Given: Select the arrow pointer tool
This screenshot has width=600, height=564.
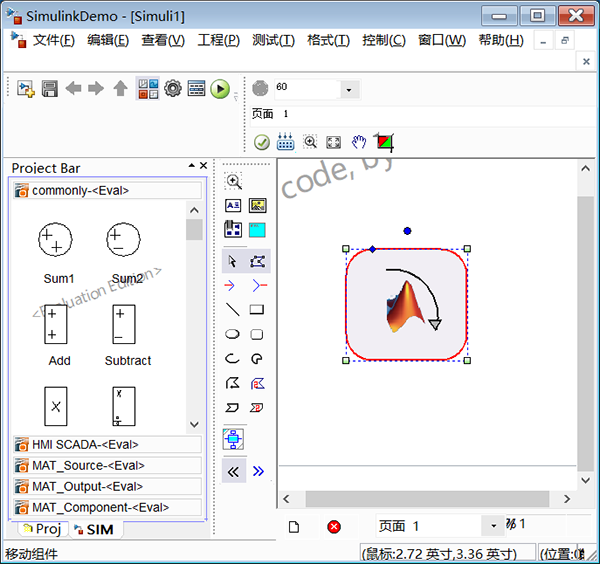Looking at the screenshot, I should 233,262.
